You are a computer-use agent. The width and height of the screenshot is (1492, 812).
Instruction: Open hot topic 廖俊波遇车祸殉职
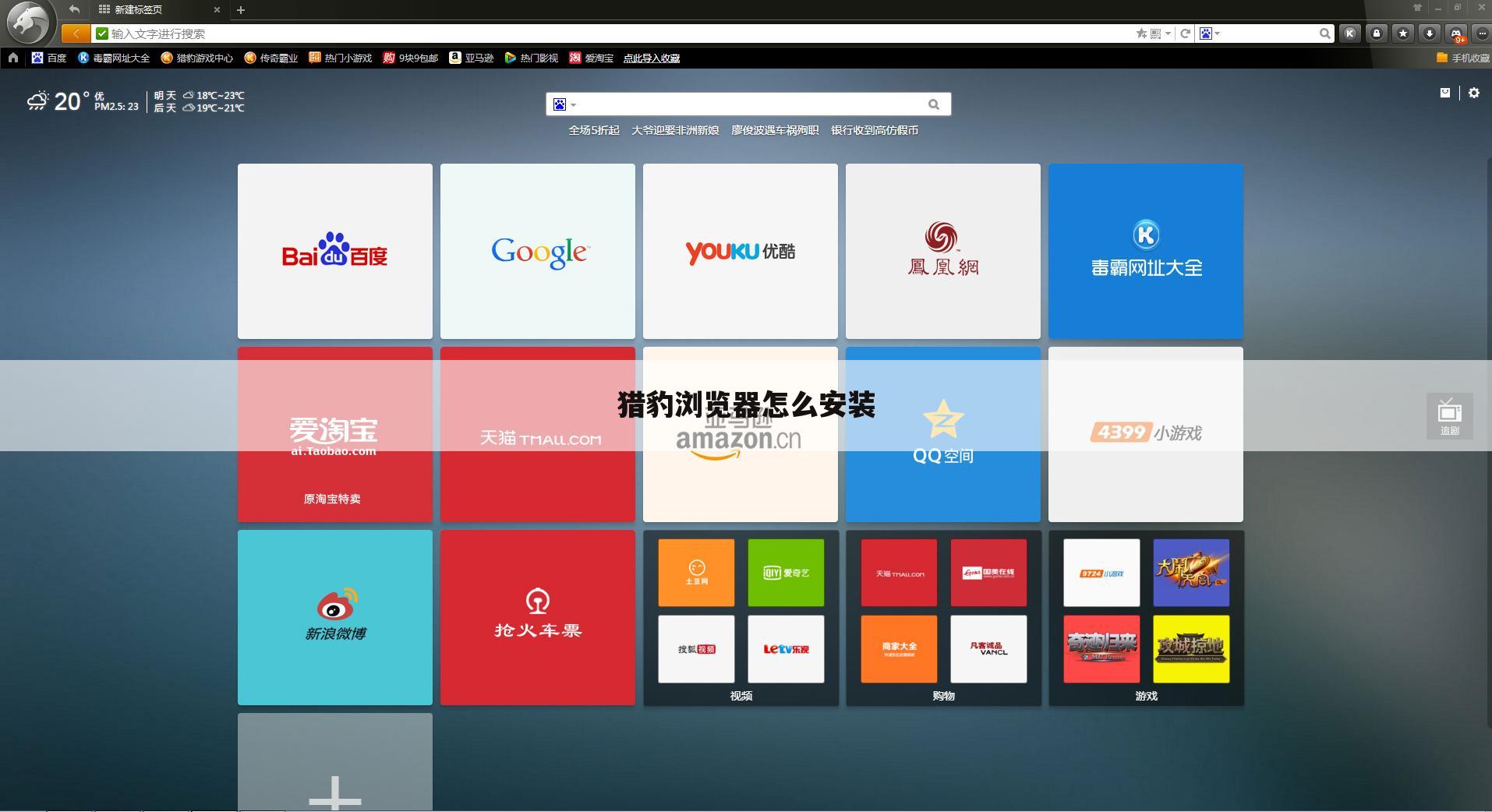point(775,130)
